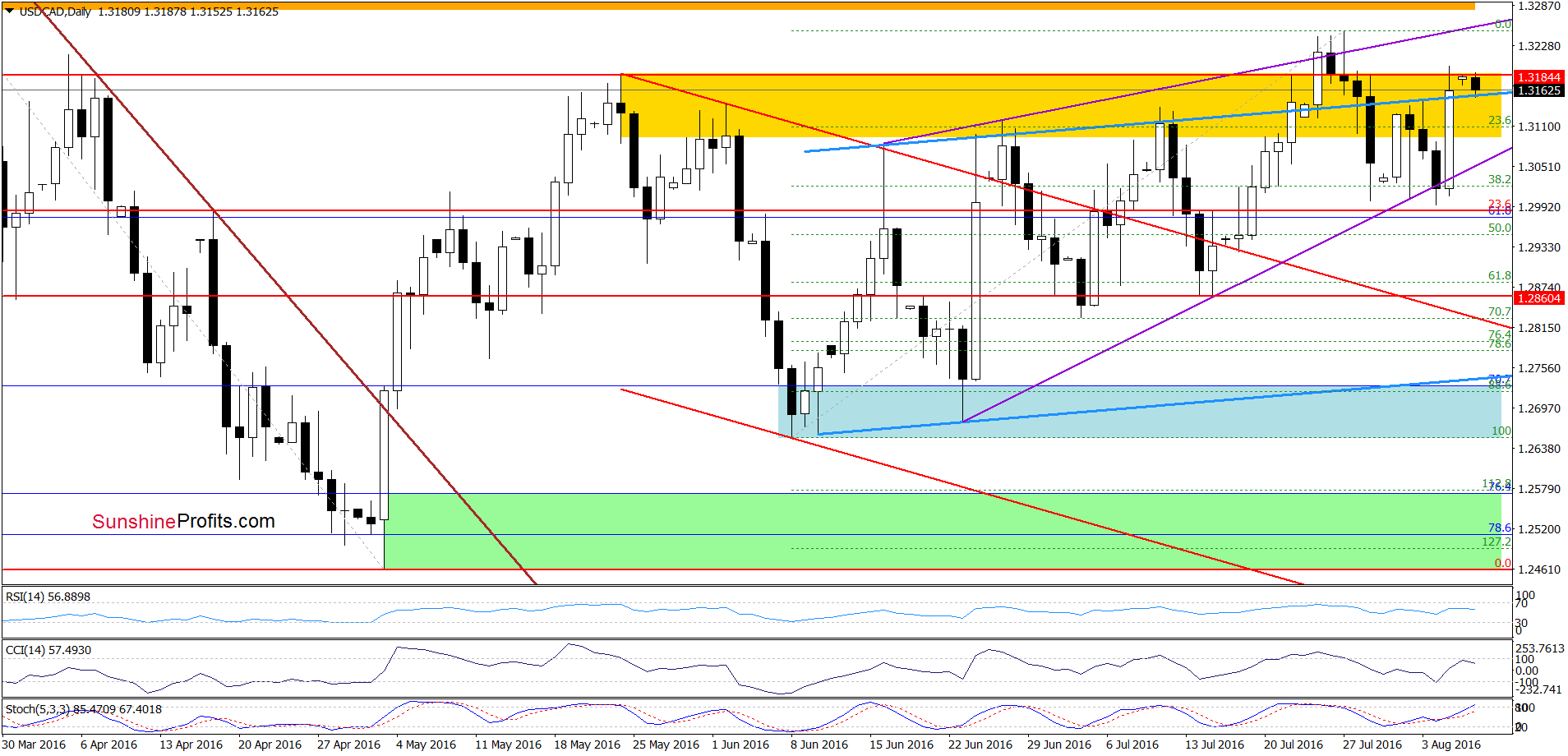This screenshot has height=756, width=1568.
Task: Select the 6 Apr 2016 date label
Action: pyautogui.click(x=109, y=744)
